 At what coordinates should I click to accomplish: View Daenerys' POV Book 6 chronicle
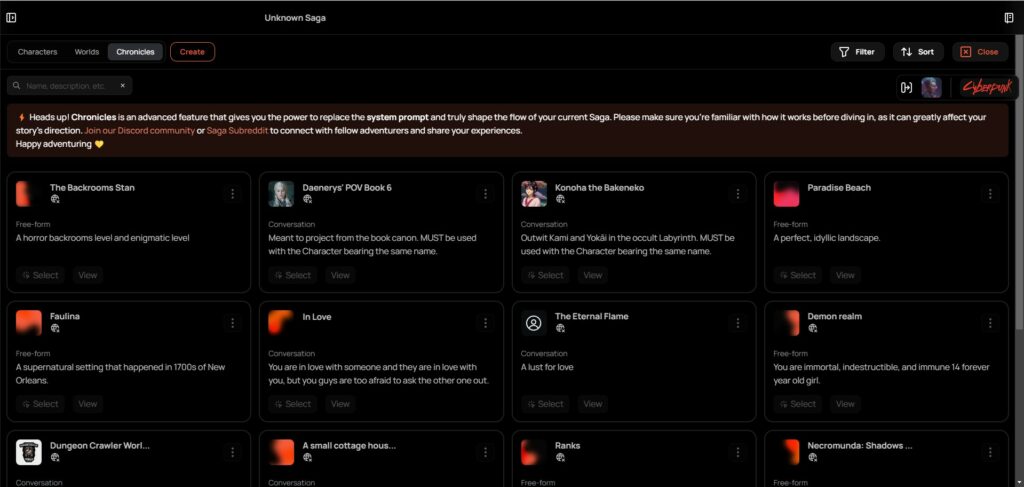pos(340,275)
